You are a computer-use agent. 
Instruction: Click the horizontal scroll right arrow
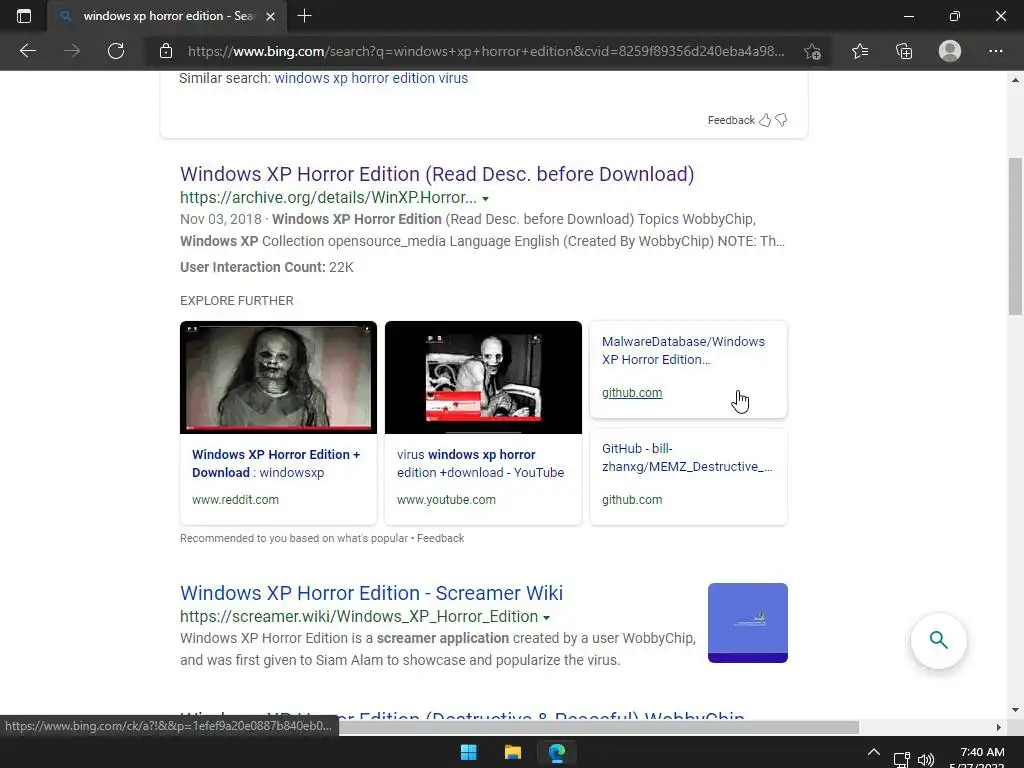(x=999, y=728)
